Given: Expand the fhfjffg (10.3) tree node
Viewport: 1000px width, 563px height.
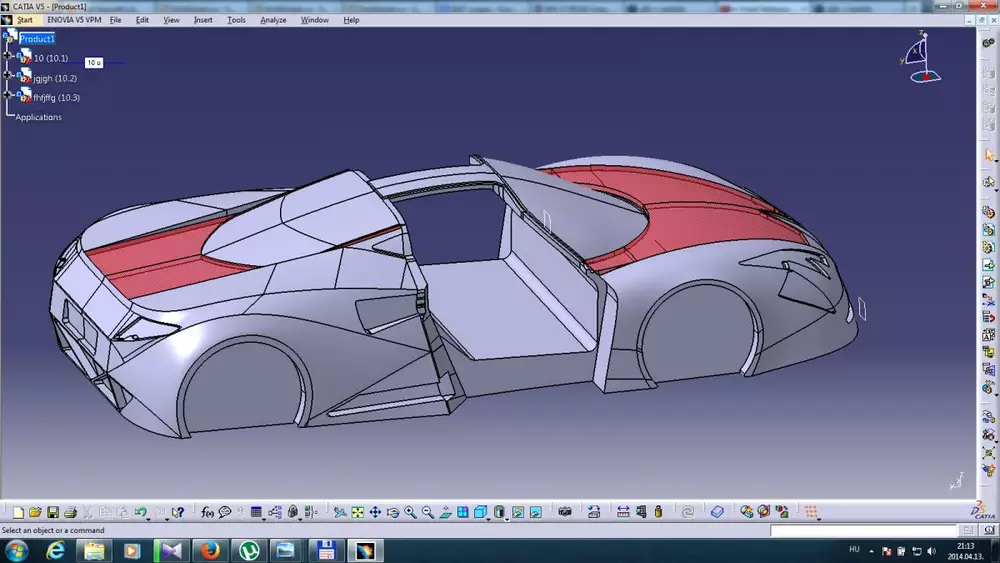Looking at the screenshot, I should click(8, 96).
